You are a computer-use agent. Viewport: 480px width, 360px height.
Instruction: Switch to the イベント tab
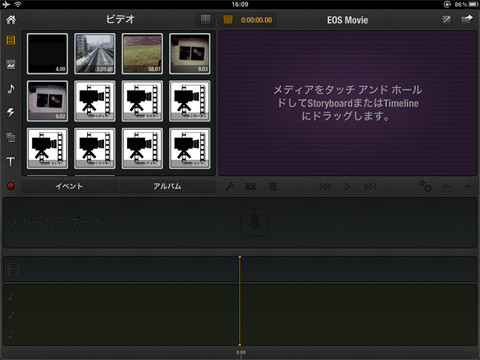click(69, 186)
